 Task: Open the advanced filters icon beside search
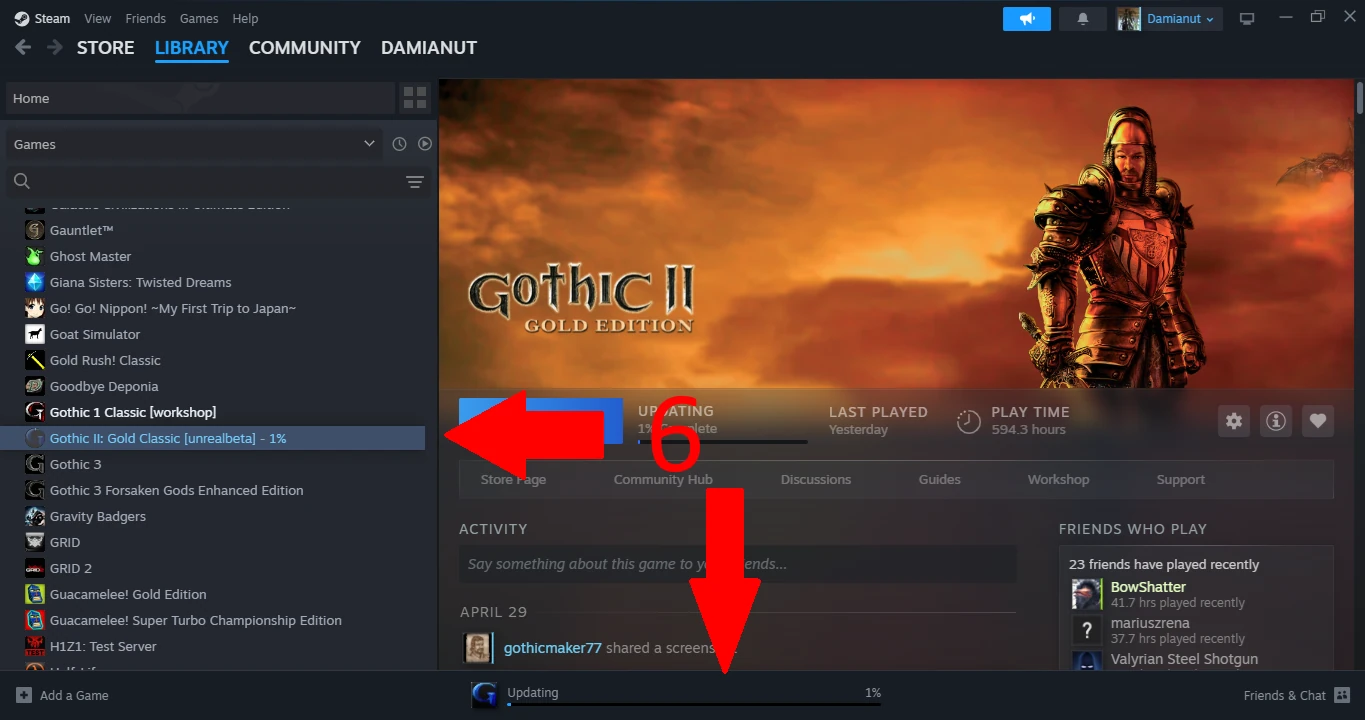415,182
